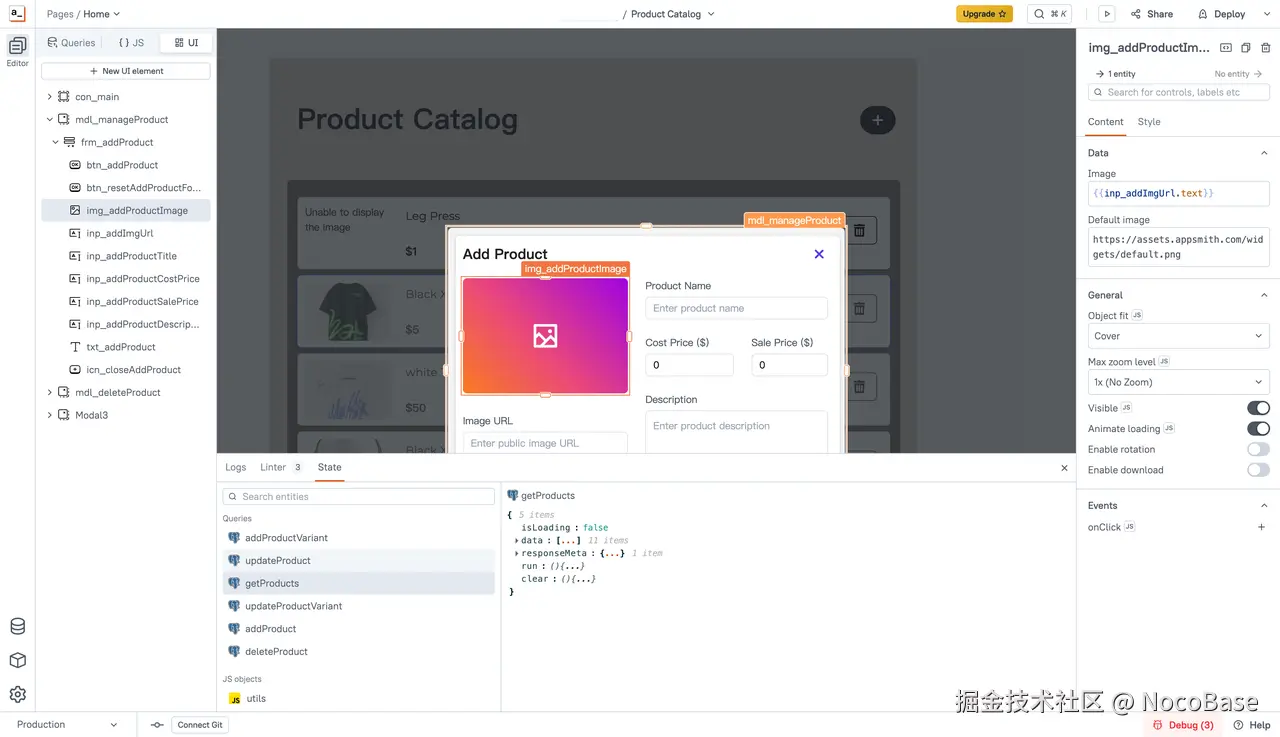Copy the widget using the copy icon

1245,48
